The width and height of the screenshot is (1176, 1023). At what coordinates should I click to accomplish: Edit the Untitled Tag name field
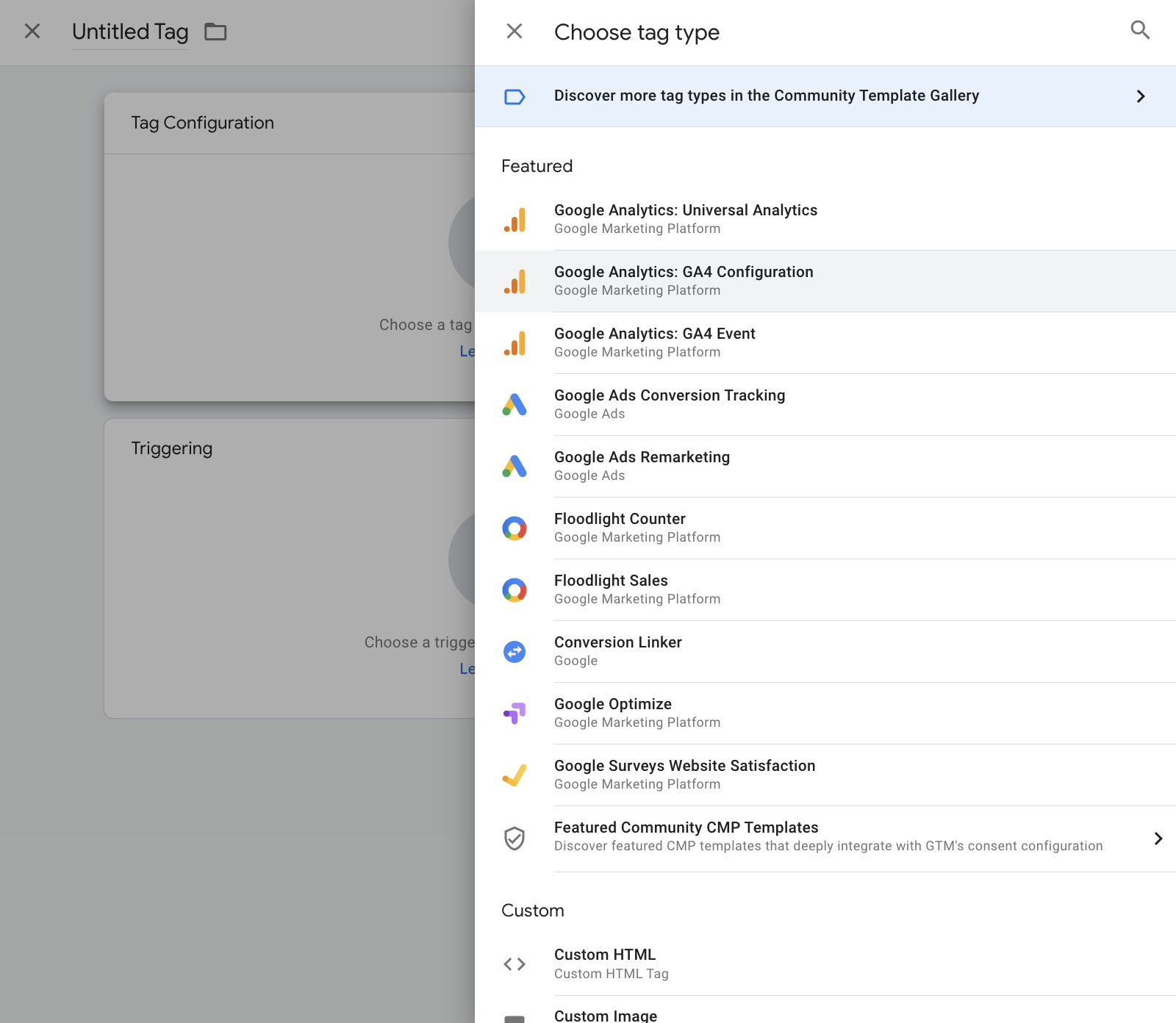pyautogui.click(x=130, y=32)
